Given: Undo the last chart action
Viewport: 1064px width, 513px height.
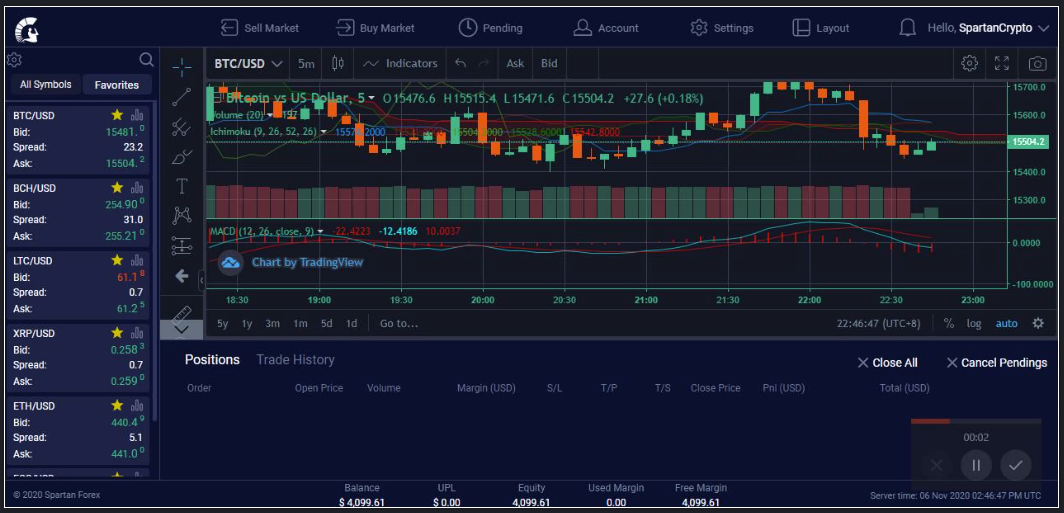Looking at the screenshot, I should pyautogui.click(x=460, y=63).
